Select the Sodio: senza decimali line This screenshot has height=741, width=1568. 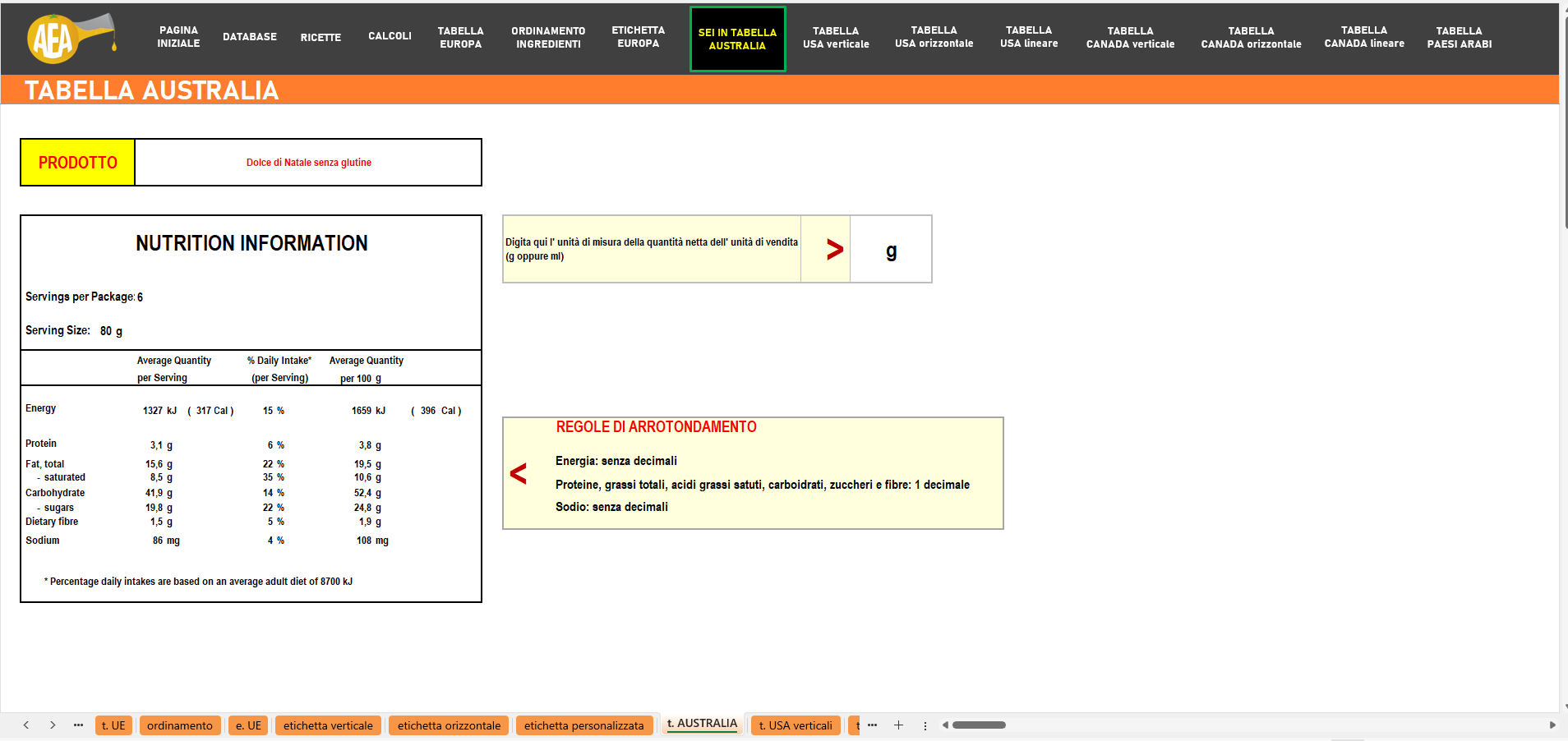pos(611,507)
